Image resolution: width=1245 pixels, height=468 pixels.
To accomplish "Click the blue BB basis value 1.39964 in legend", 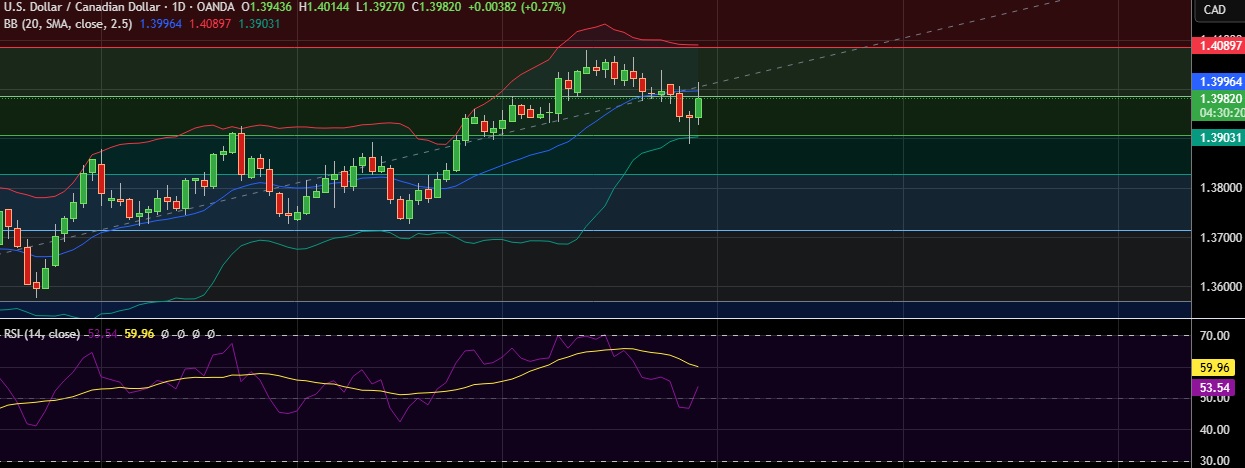I will 161,23.
